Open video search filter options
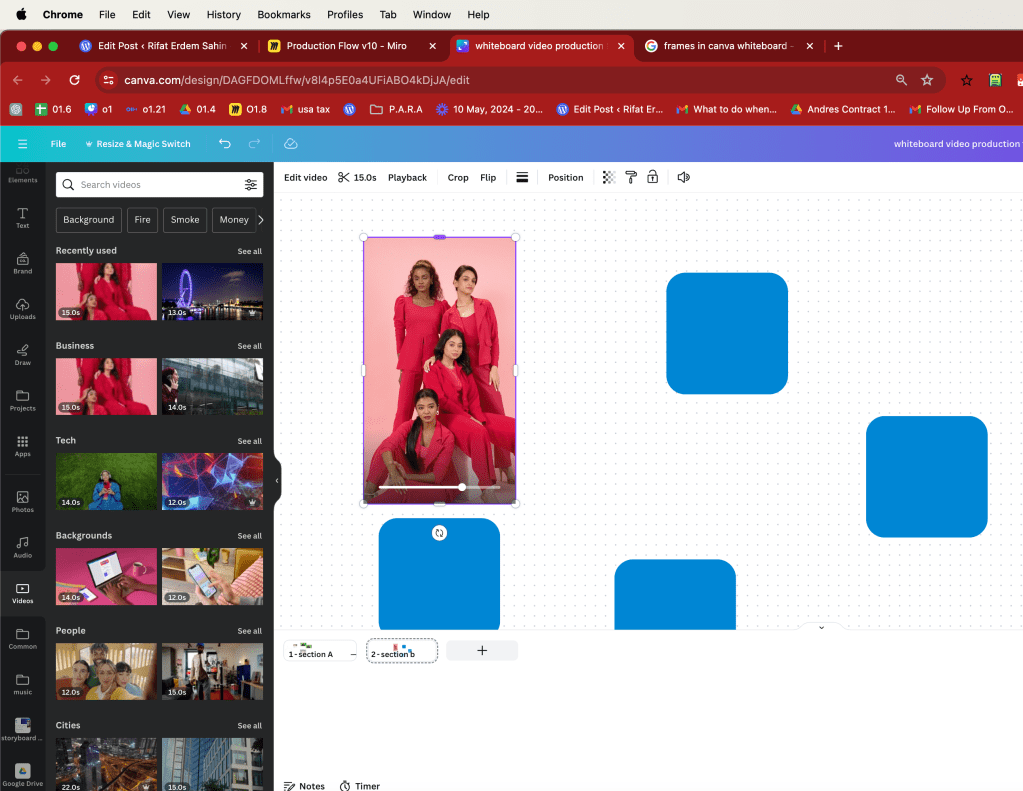The height and width of the screenshot is (791, 1023). [x=251, y=185]
